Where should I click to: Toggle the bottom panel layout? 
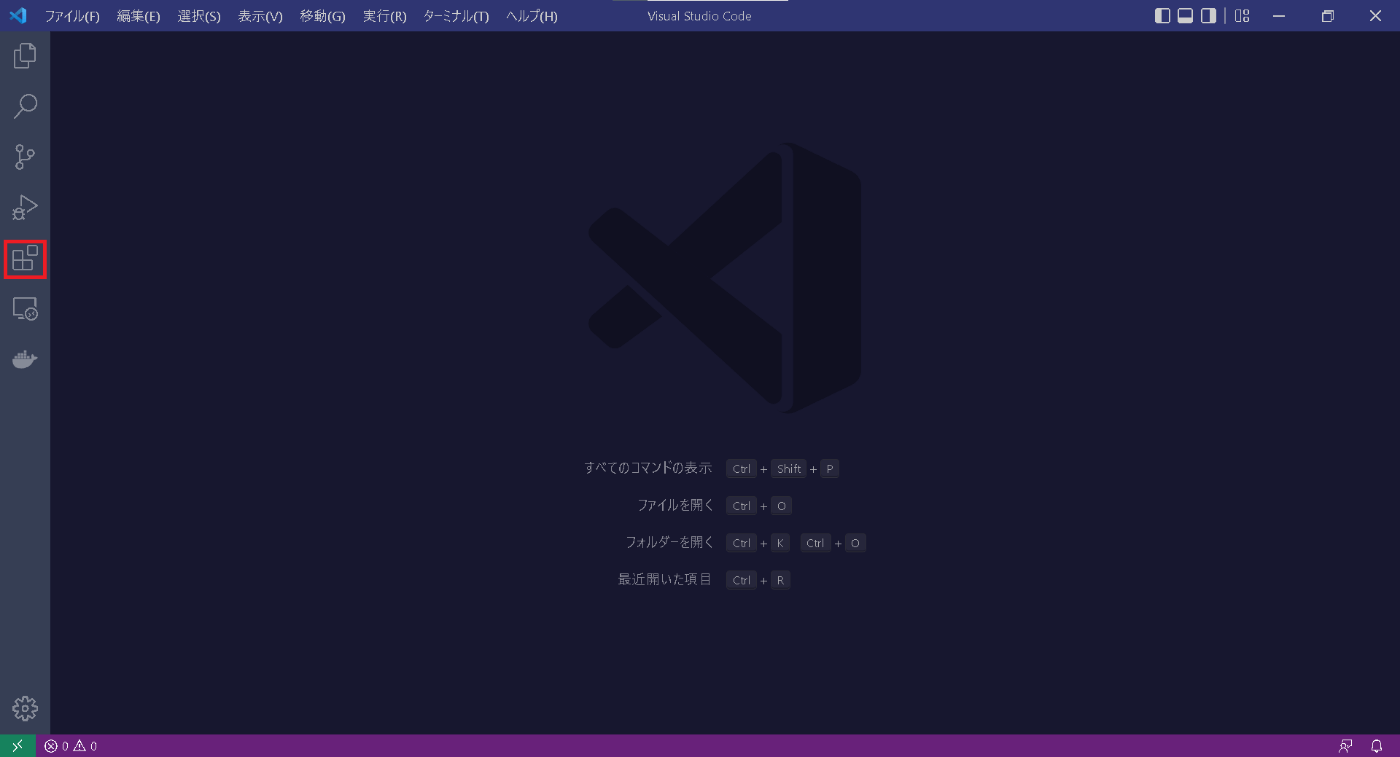1185,16
